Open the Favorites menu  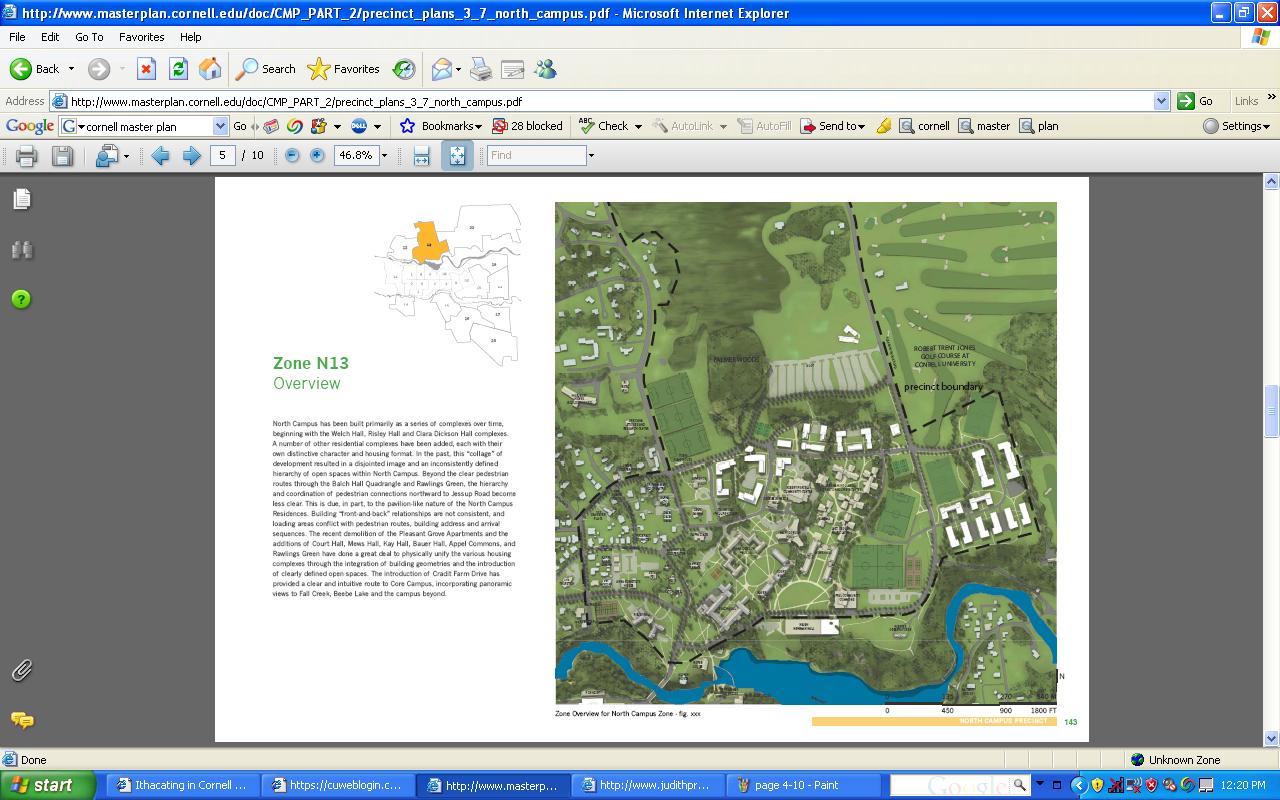coord(141,37)
